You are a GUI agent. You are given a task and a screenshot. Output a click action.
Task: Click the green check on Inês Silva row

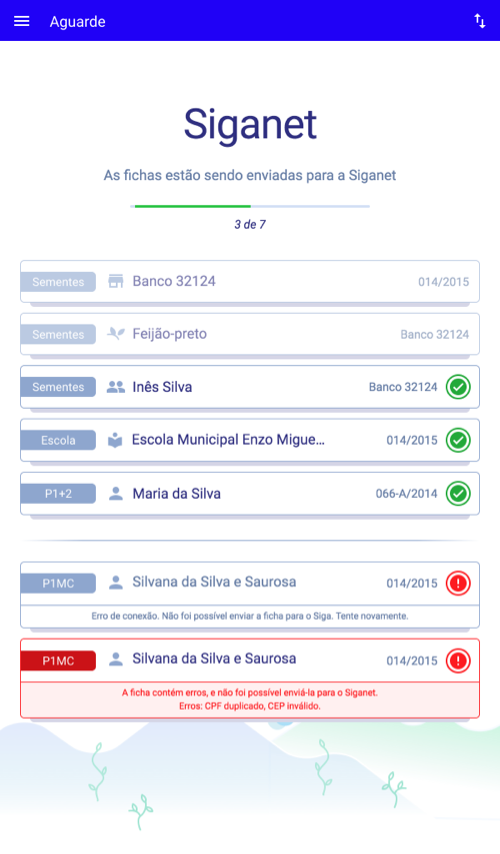pos(458,387)
